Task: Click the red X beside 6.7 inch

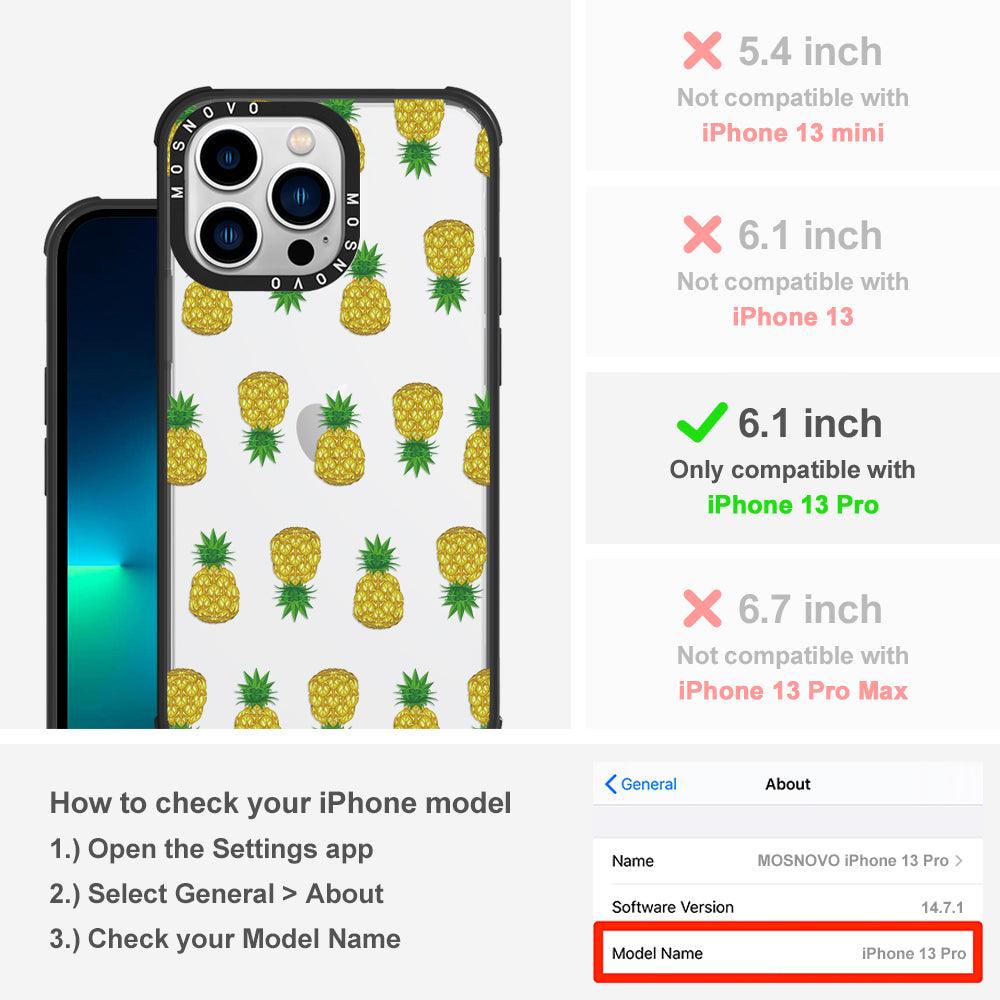Action: click(702, 608)
